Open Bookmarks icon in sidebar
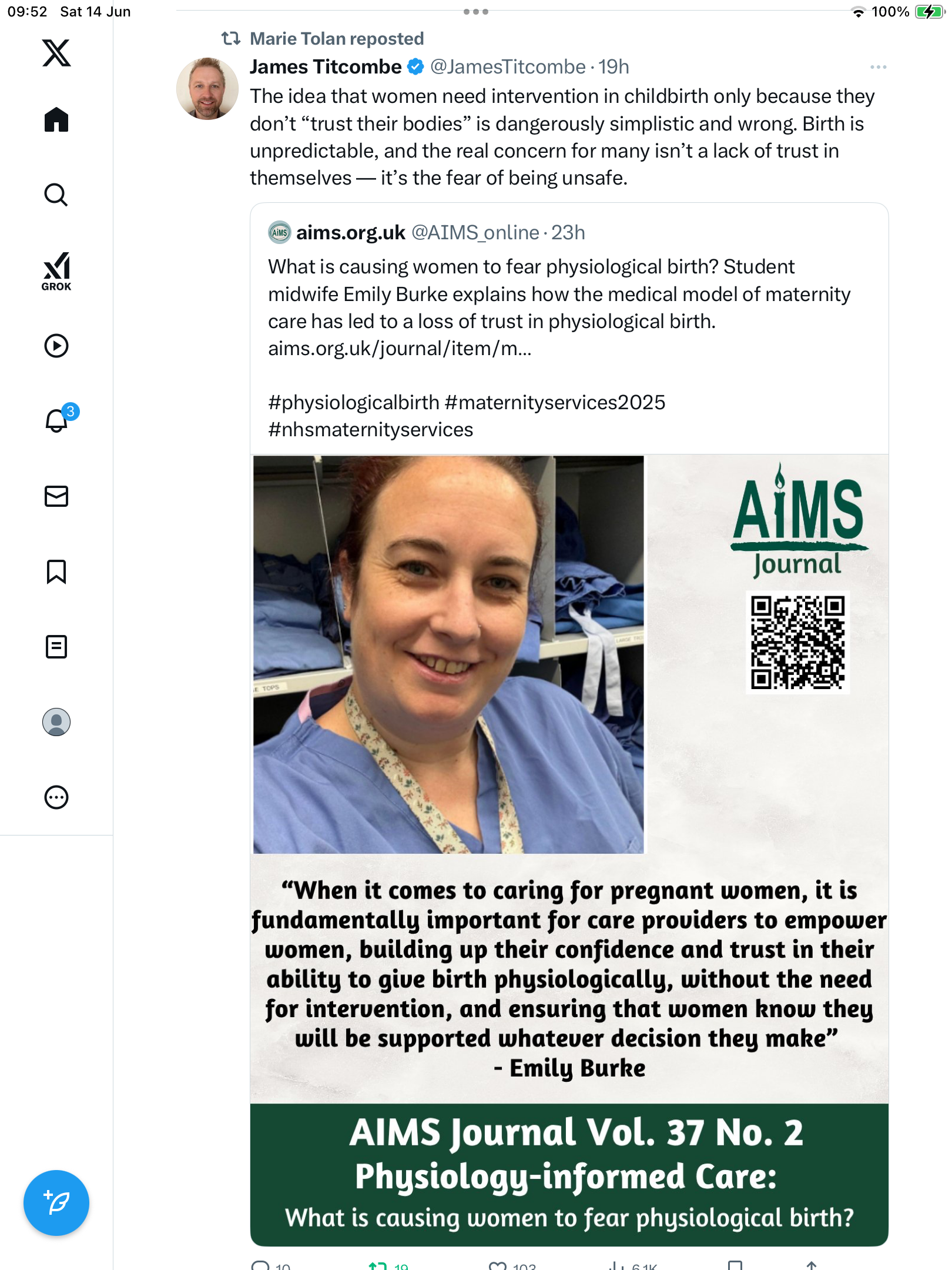Screen dimensions: 952x1270 tap(56, 571)
